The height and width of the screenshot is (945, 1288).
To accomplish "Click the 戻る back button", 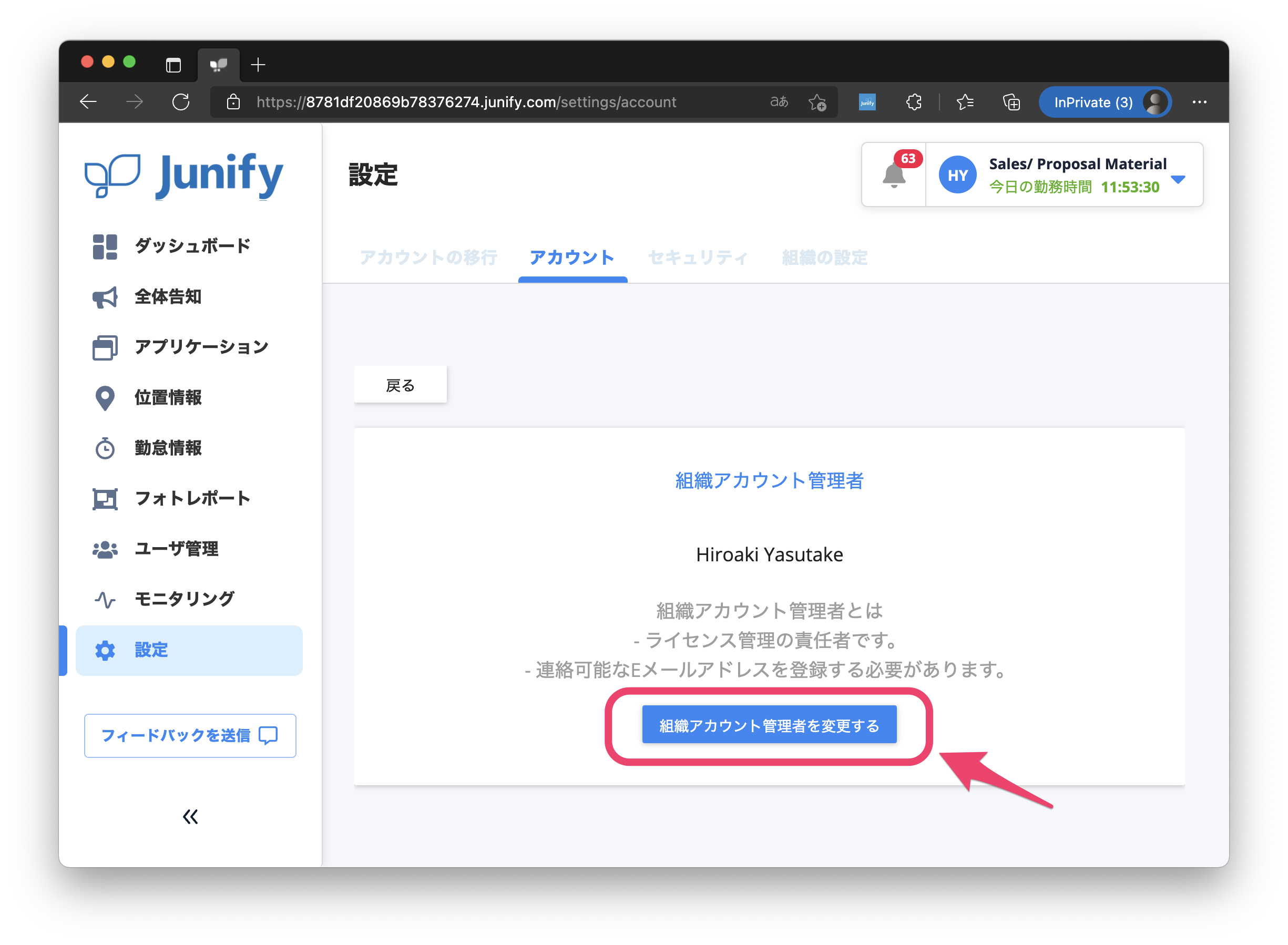I will coord(400,385).
